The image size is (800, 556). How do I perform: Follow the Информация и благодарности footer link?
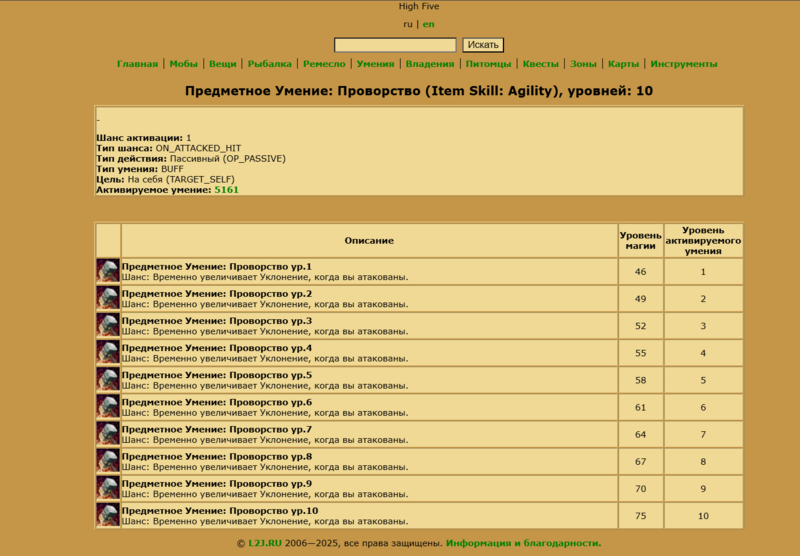[x=523, y=543]
